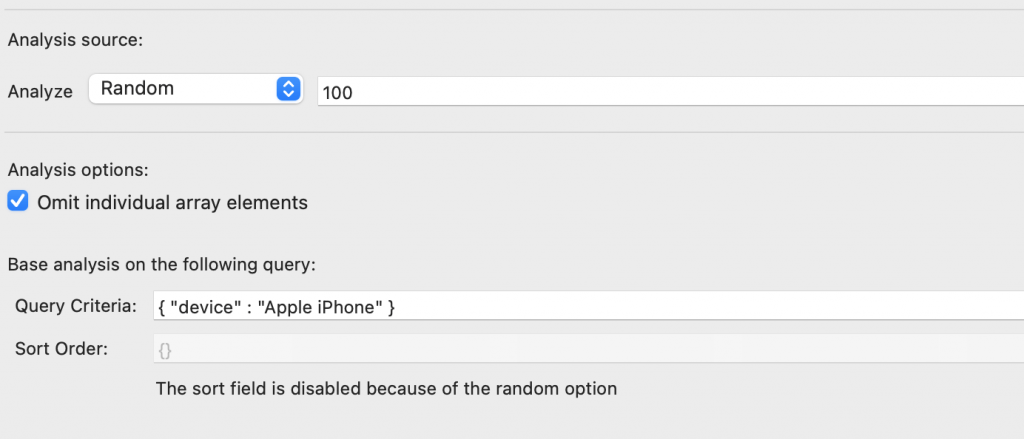The height and width of the screenshot is (439, 1024).
Task: Click the Analyze label beside the dropdown
Action: click(x=40, y=91)
